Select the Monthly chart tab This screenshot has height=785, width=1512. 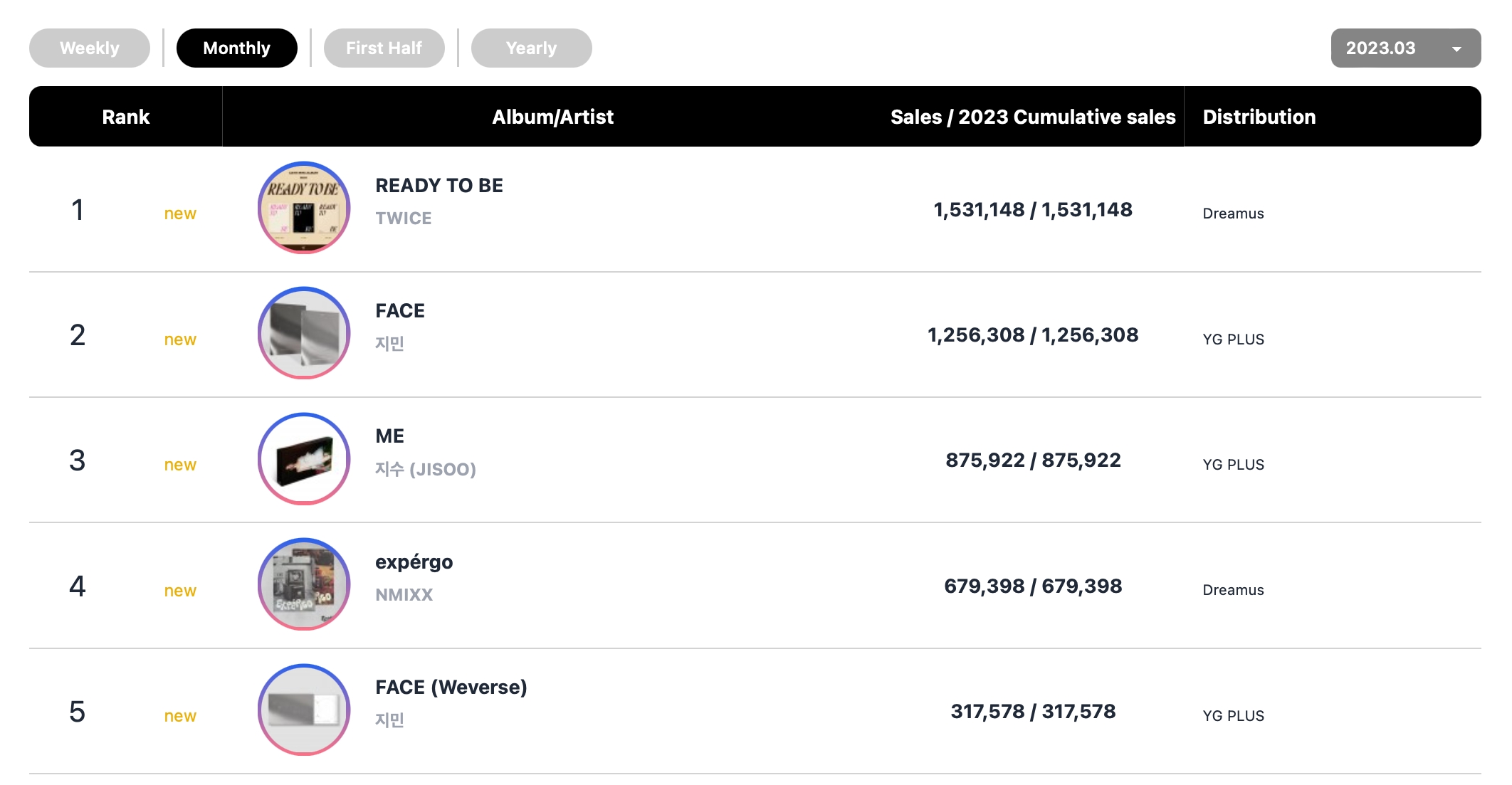tap(237, 48)
